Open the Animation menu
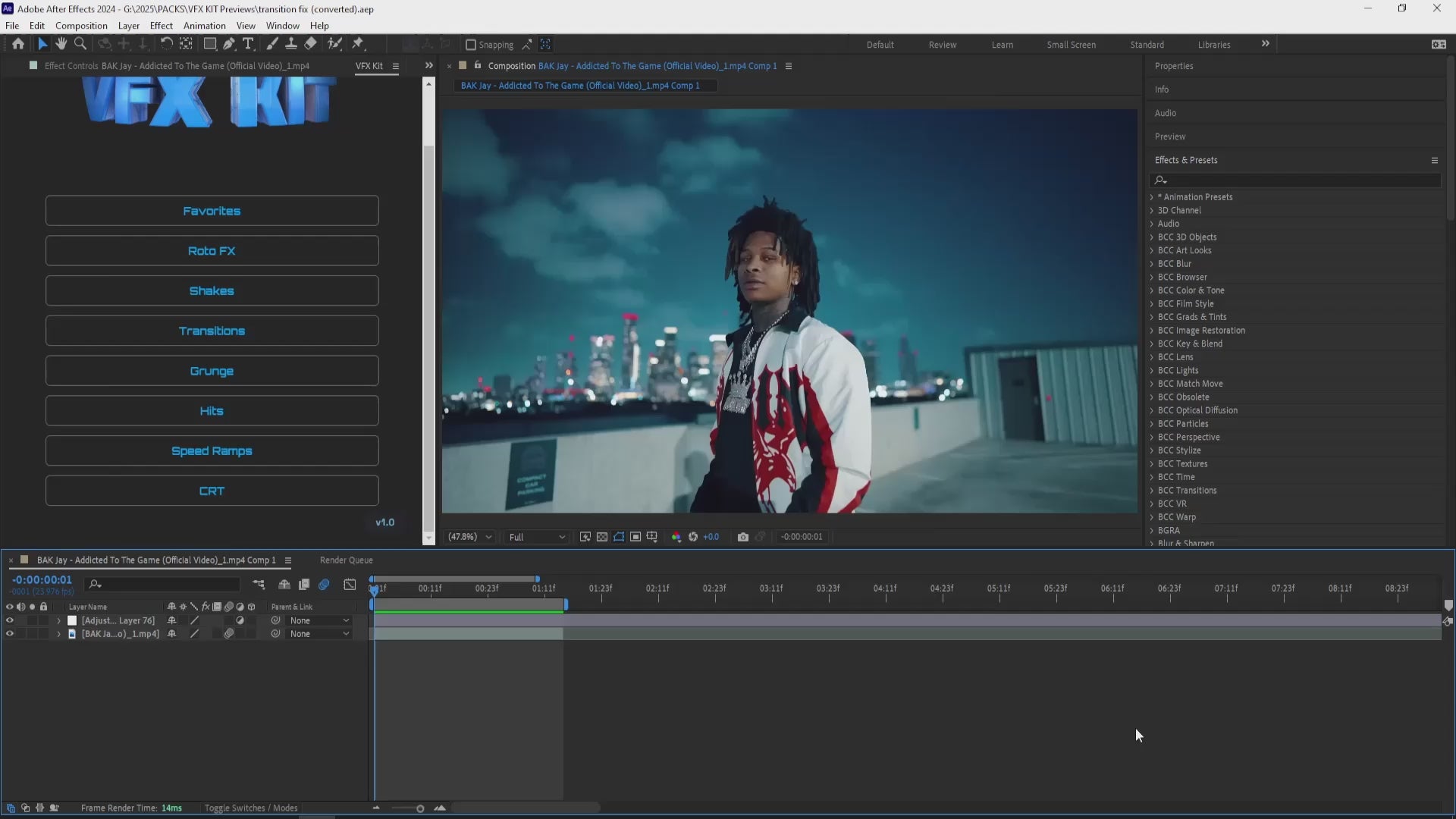 tap(205, 25)
